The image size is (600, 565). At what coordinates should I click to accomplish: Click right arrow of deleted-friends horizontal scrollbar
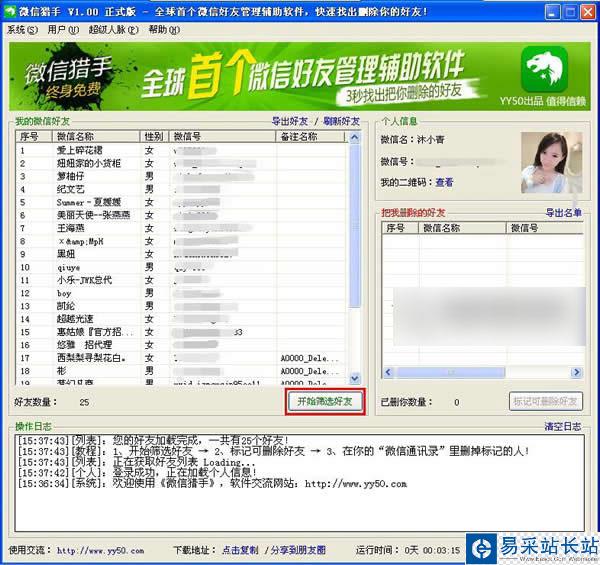point(576,372)
